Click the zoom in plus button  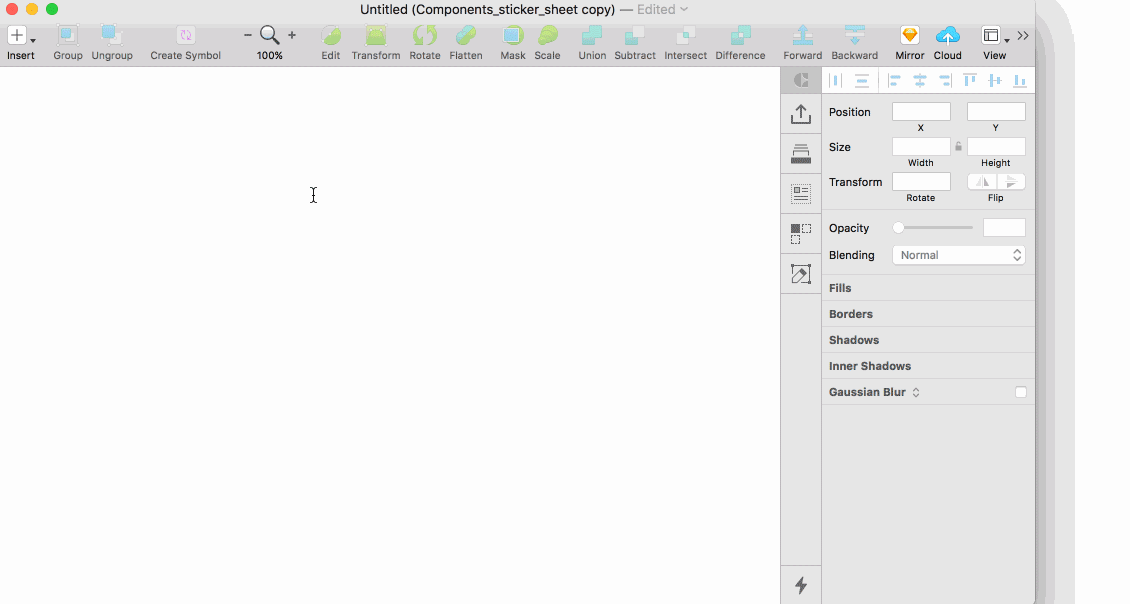[x=292, y=36]
